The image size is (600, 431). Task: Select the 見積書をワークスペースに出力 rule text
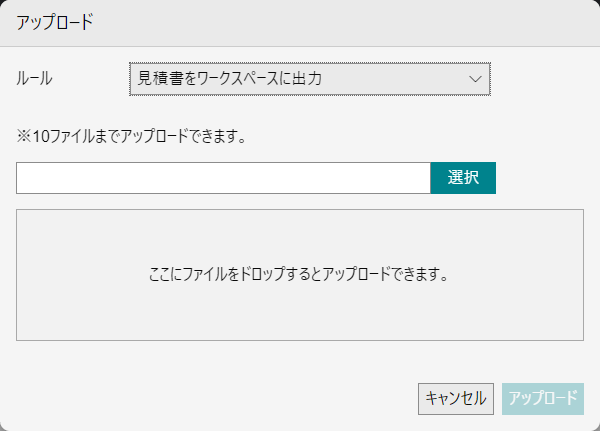229,79
